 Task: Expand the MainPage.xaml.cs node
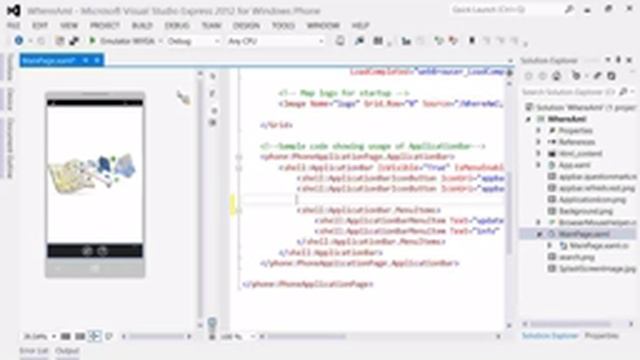(x=550, y=245)
